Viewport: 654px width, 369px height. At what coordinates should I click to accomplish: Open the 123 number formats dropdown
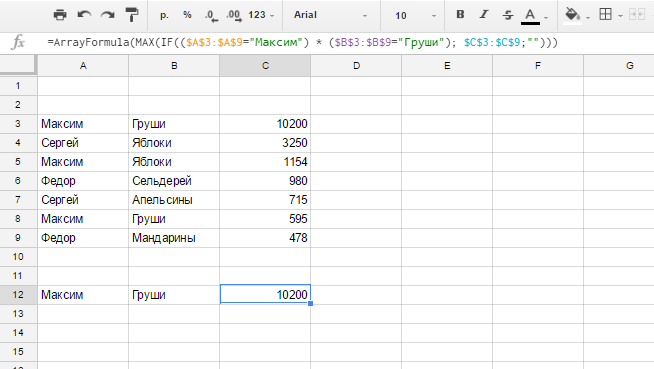(x=261, y=15)
